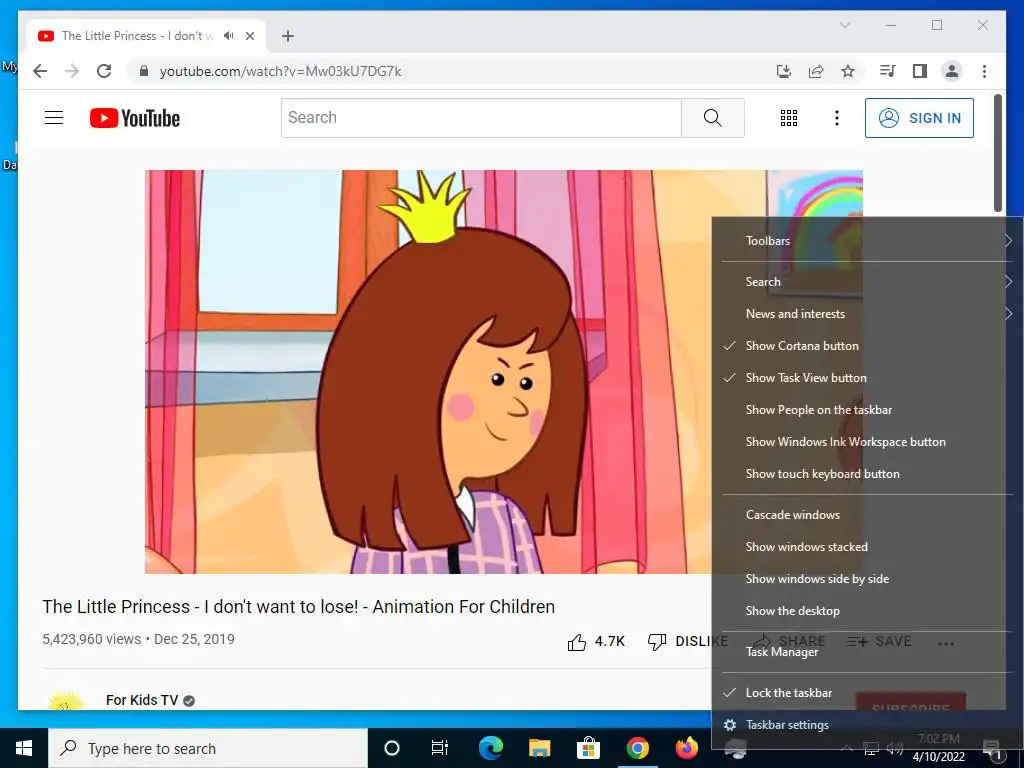Share this page from address bar

click(816, 71)
